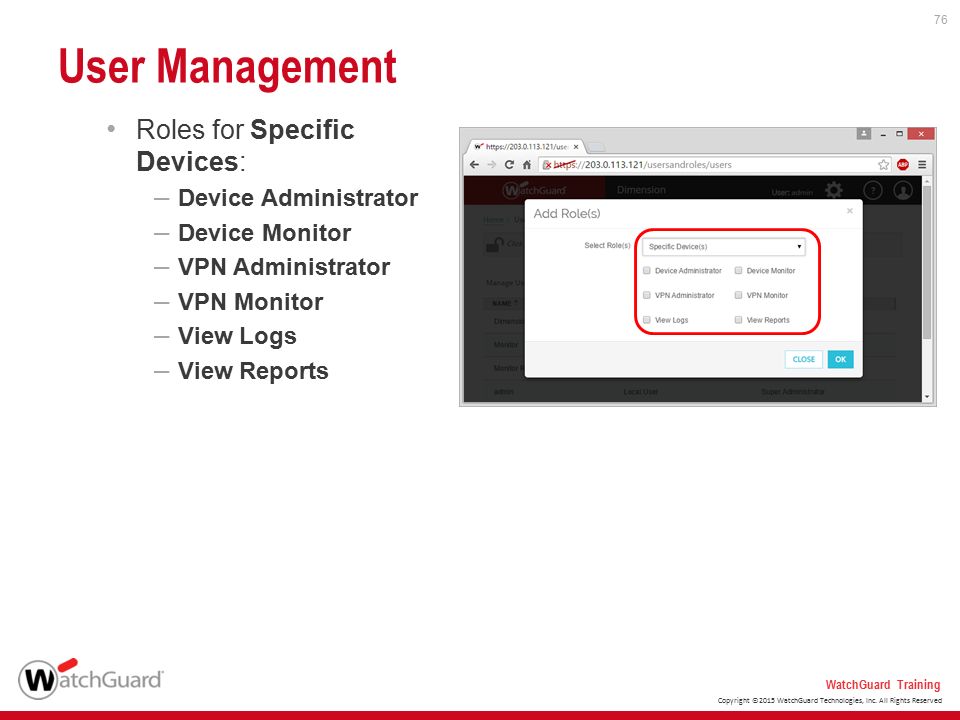
Task: Select the browser tab titled https://203.0.113.121
Action: tap(526, 147)
